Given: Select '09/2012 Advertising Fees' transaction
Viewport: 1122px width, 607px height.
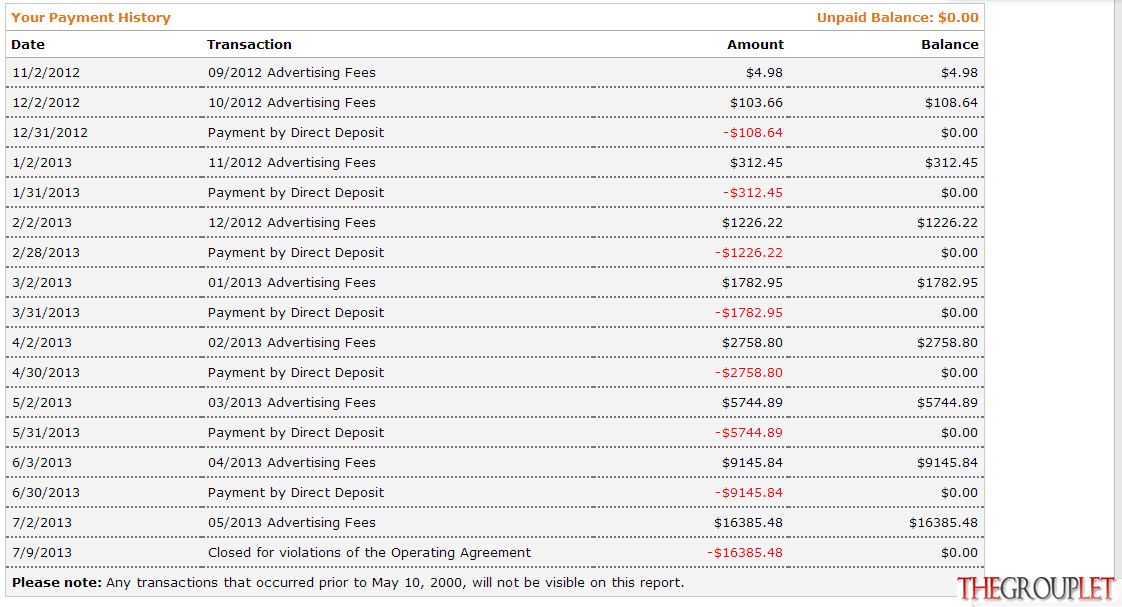Looking at the screenshot, I should pyautogui.click(x=291, y=73).
